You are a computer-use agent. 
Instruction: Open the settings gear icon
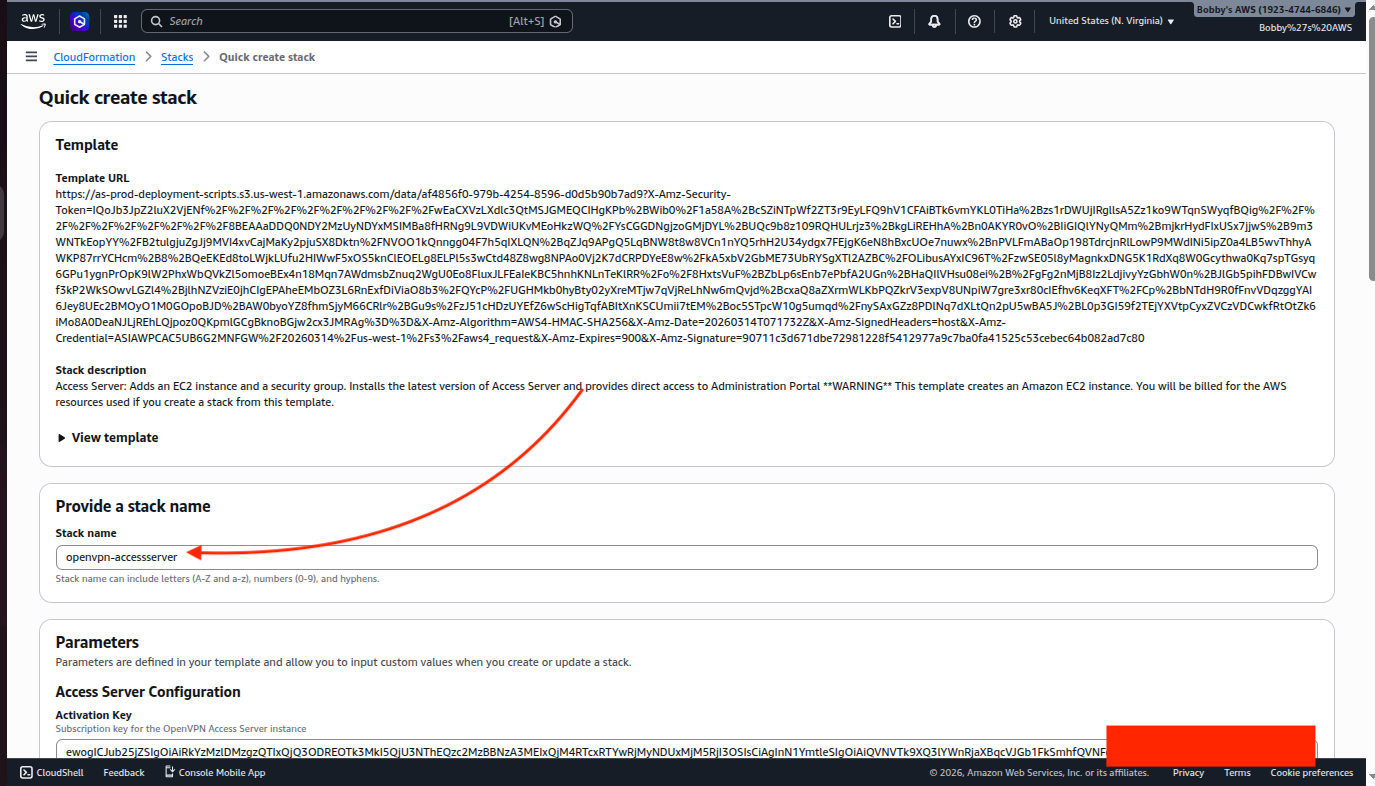(1015, 21)
